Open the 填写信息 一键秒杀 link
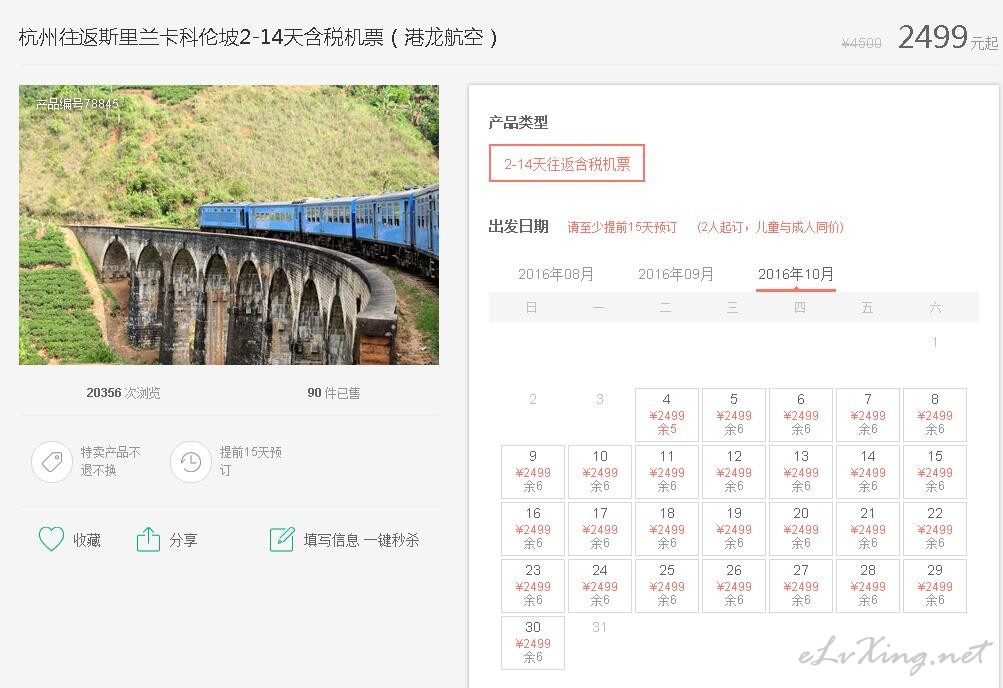 click(361, 540)
